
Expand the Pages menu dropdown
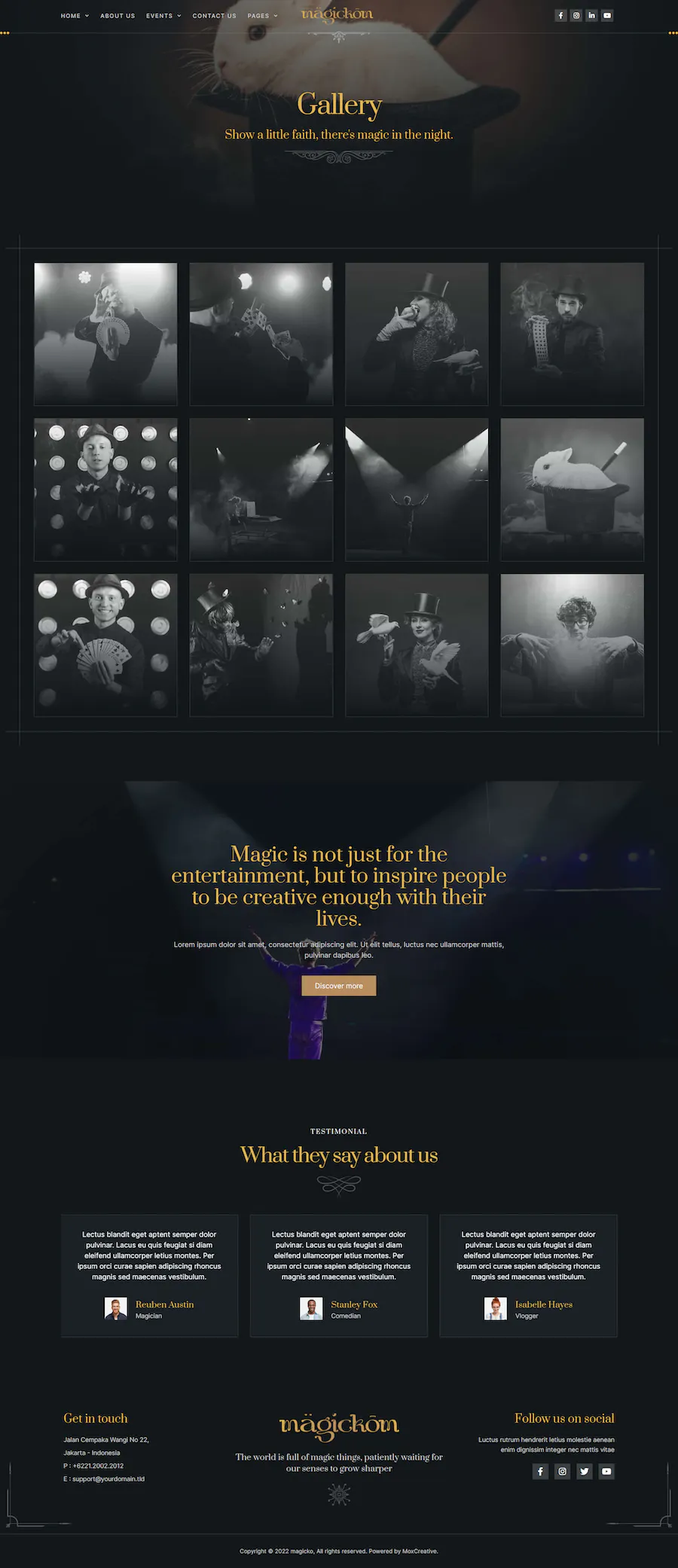[x=262, y=16]
